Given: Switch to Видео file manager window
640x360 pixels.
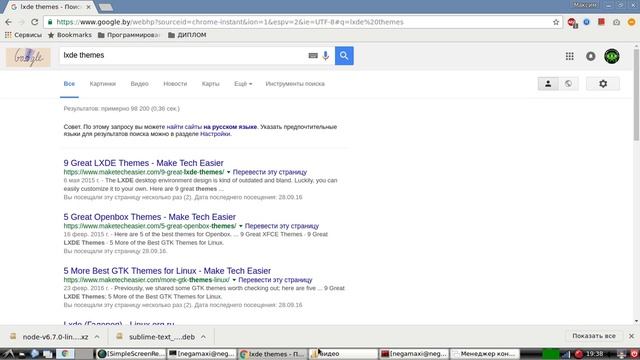Looking at the screenshot, I should pos(343,354).
